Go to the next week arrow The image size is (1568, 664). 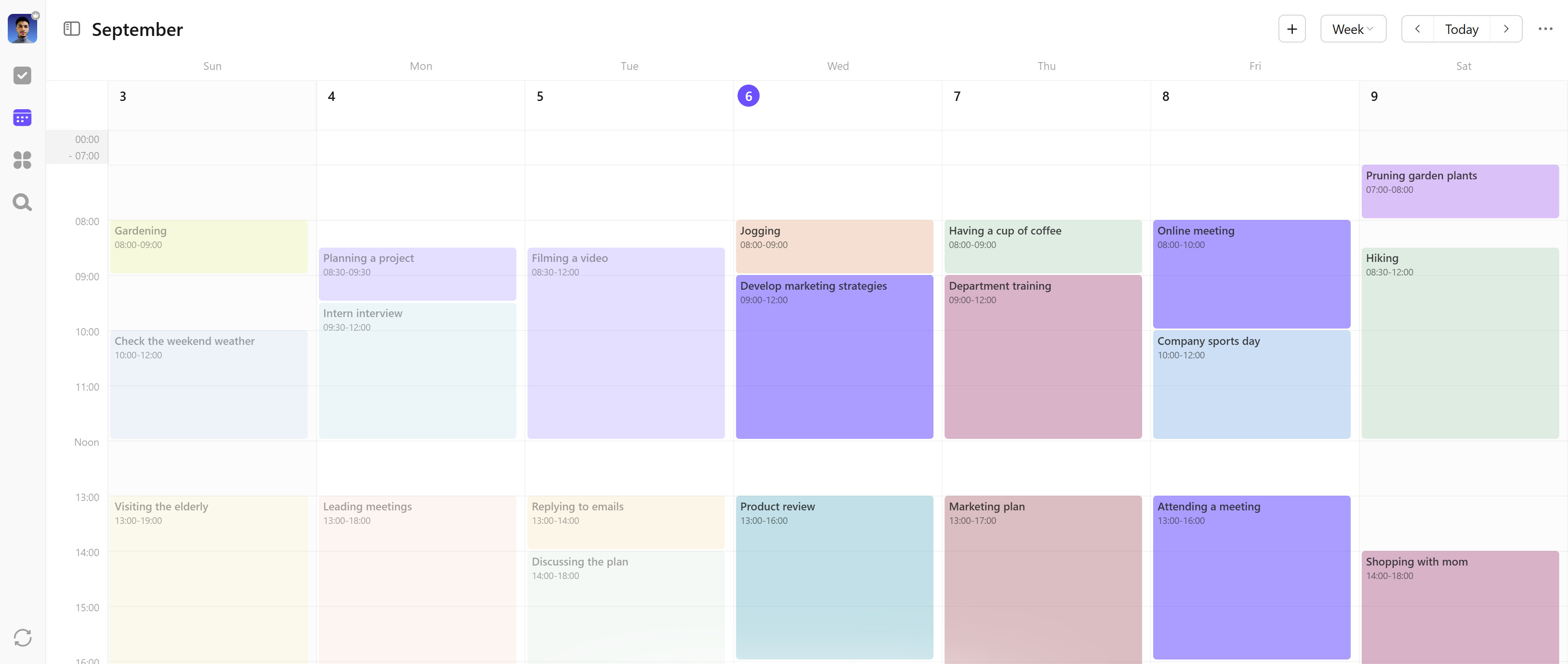pyautogui.click(x=1506, y=29)
